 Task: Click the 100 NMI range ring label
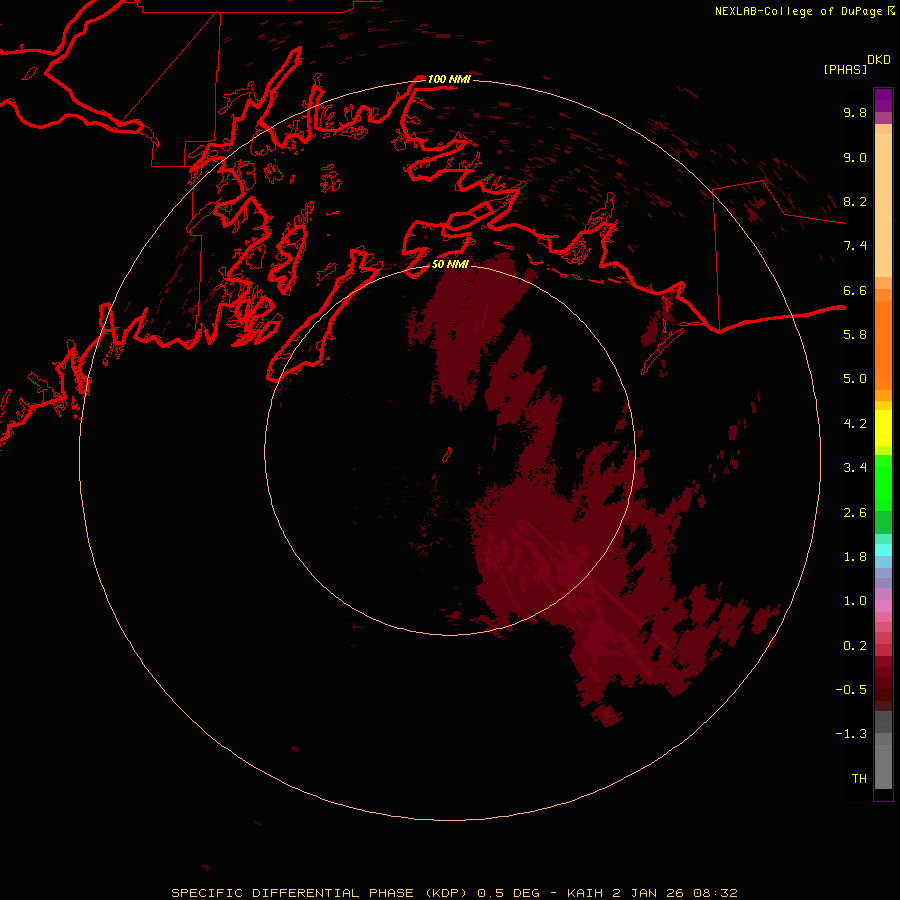point(449,79)
